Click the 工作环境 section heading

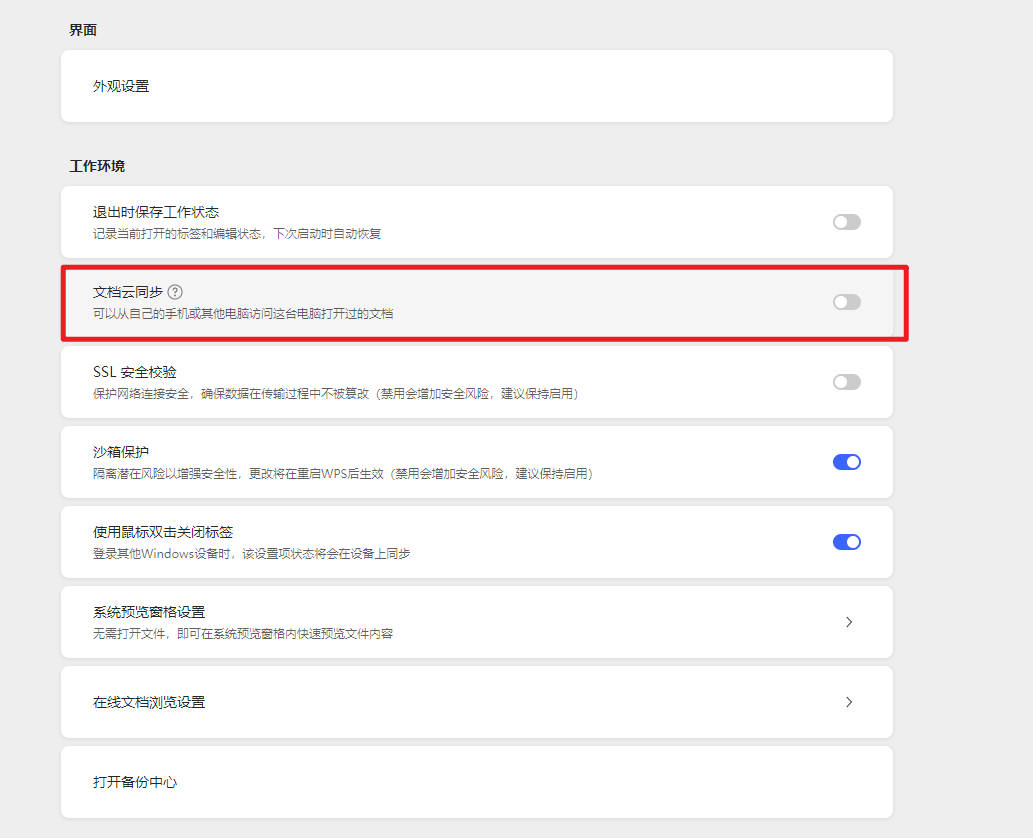pos(97,166)
